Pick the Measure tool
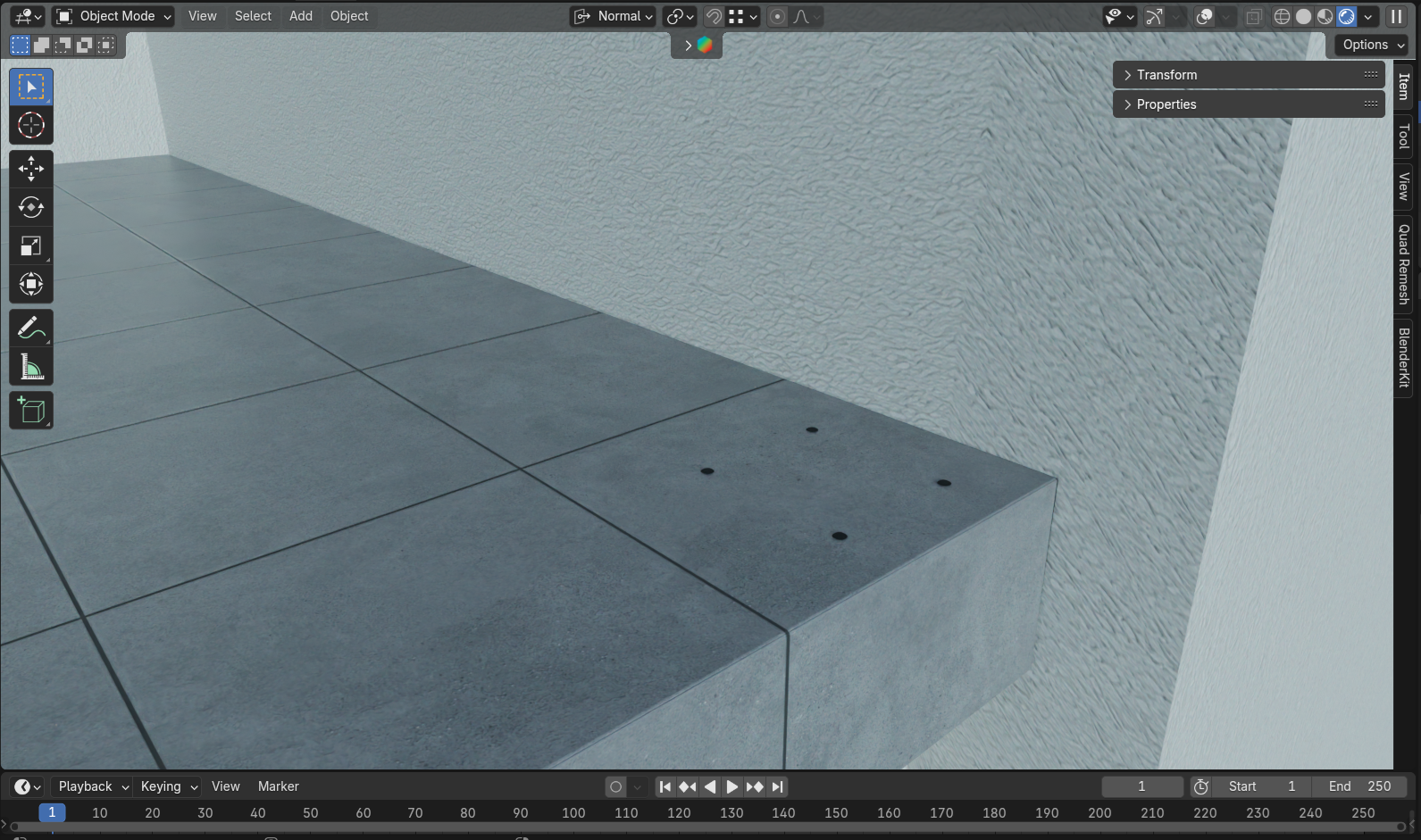Screen dimensions: 1421x840 coord(31,367)
